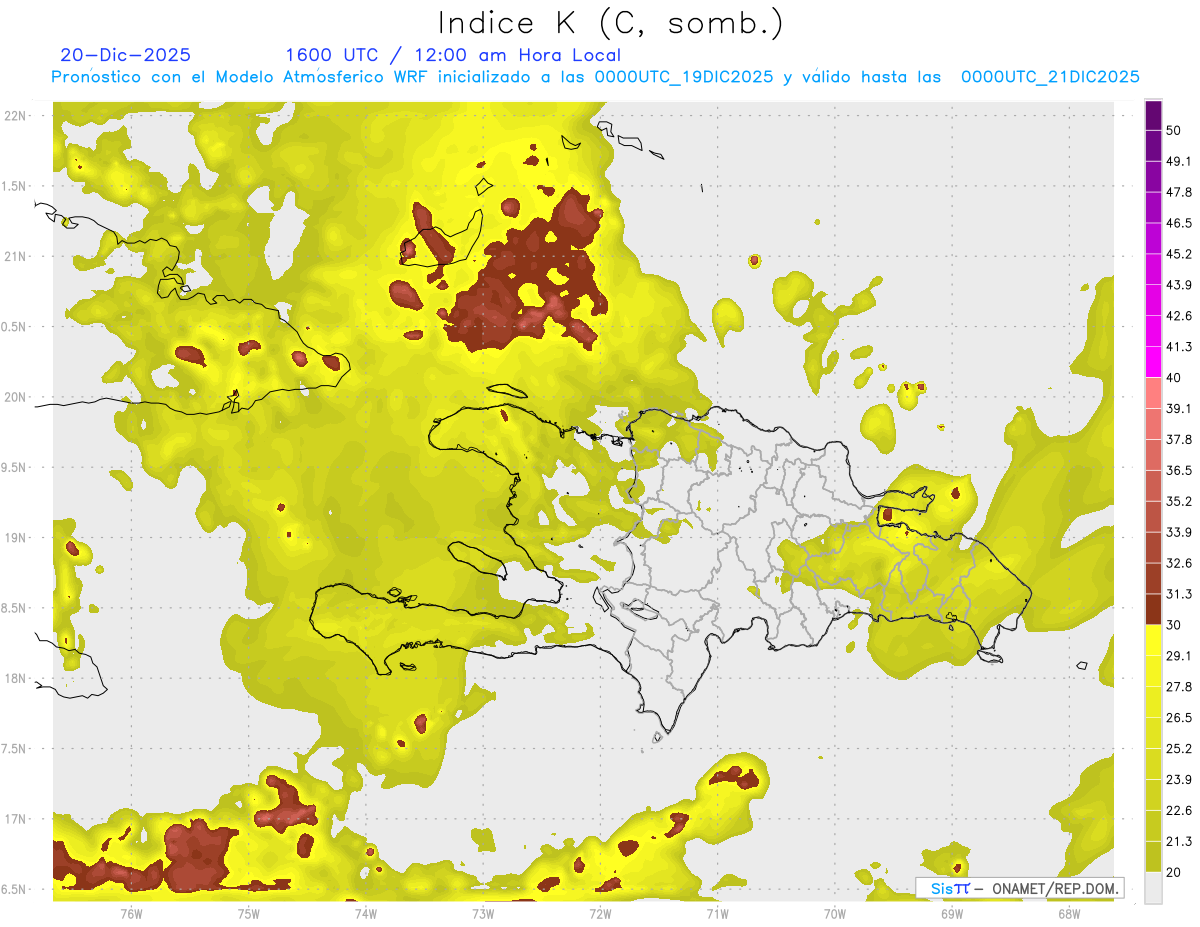Click the colorbar value '35.2'
The width and height of the screenshot is (1200, 927).
pos(1179,501)
